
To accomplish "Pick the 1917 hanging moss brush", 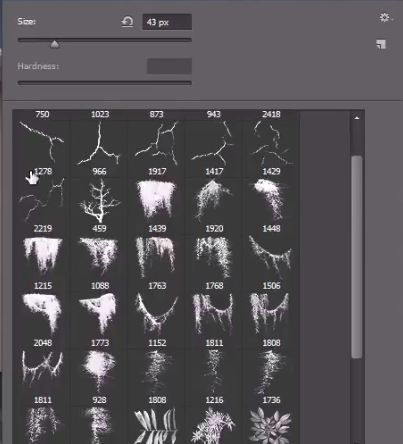I will pyautogui.click(x=156, y=196).
